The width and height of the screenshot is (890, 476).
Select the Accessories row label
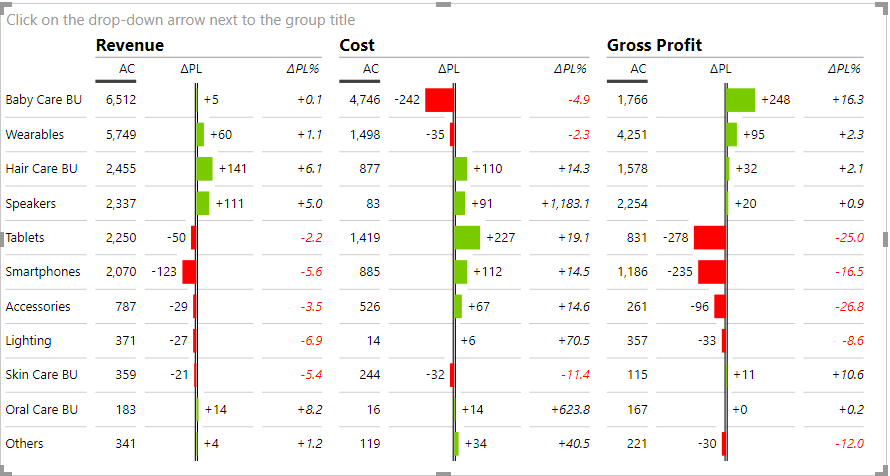tap(38, 306)
